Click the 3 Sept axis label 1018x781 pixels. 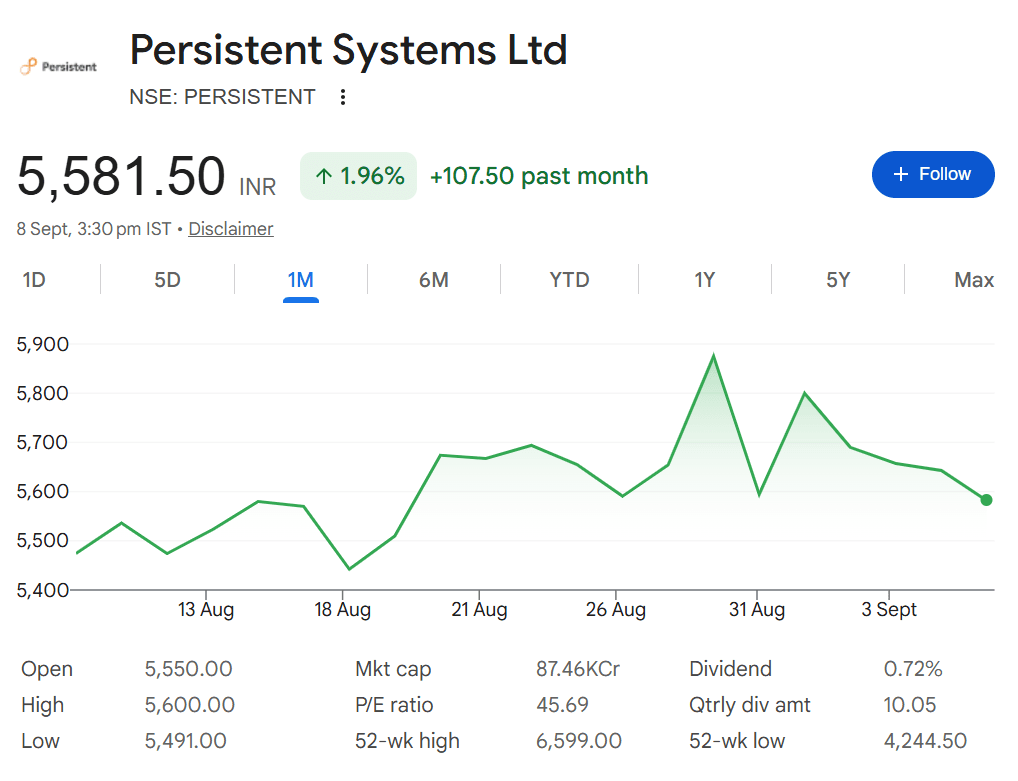tap(889, 610)
